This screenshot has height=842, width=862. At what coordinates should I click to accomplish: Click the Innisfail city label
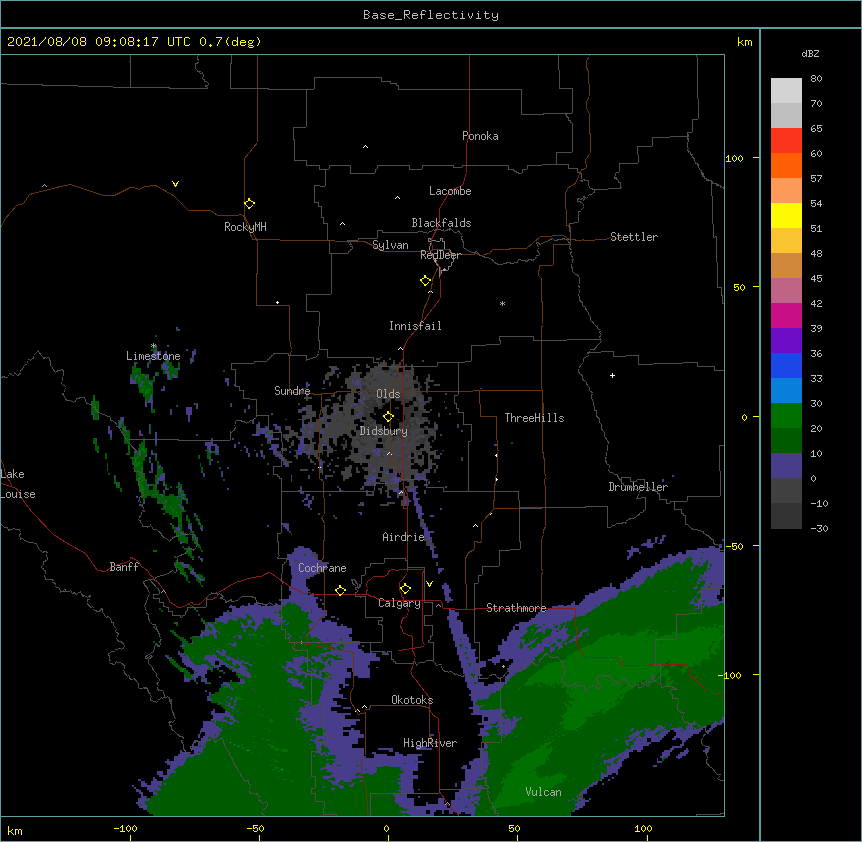point(415,326)
